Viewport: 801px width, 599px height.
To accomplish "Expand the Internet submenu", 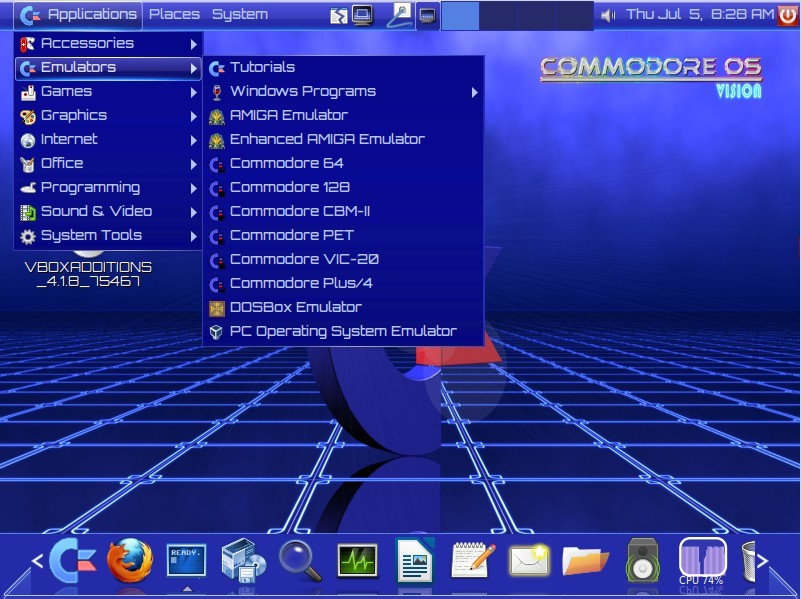I will tap(108, 139).
